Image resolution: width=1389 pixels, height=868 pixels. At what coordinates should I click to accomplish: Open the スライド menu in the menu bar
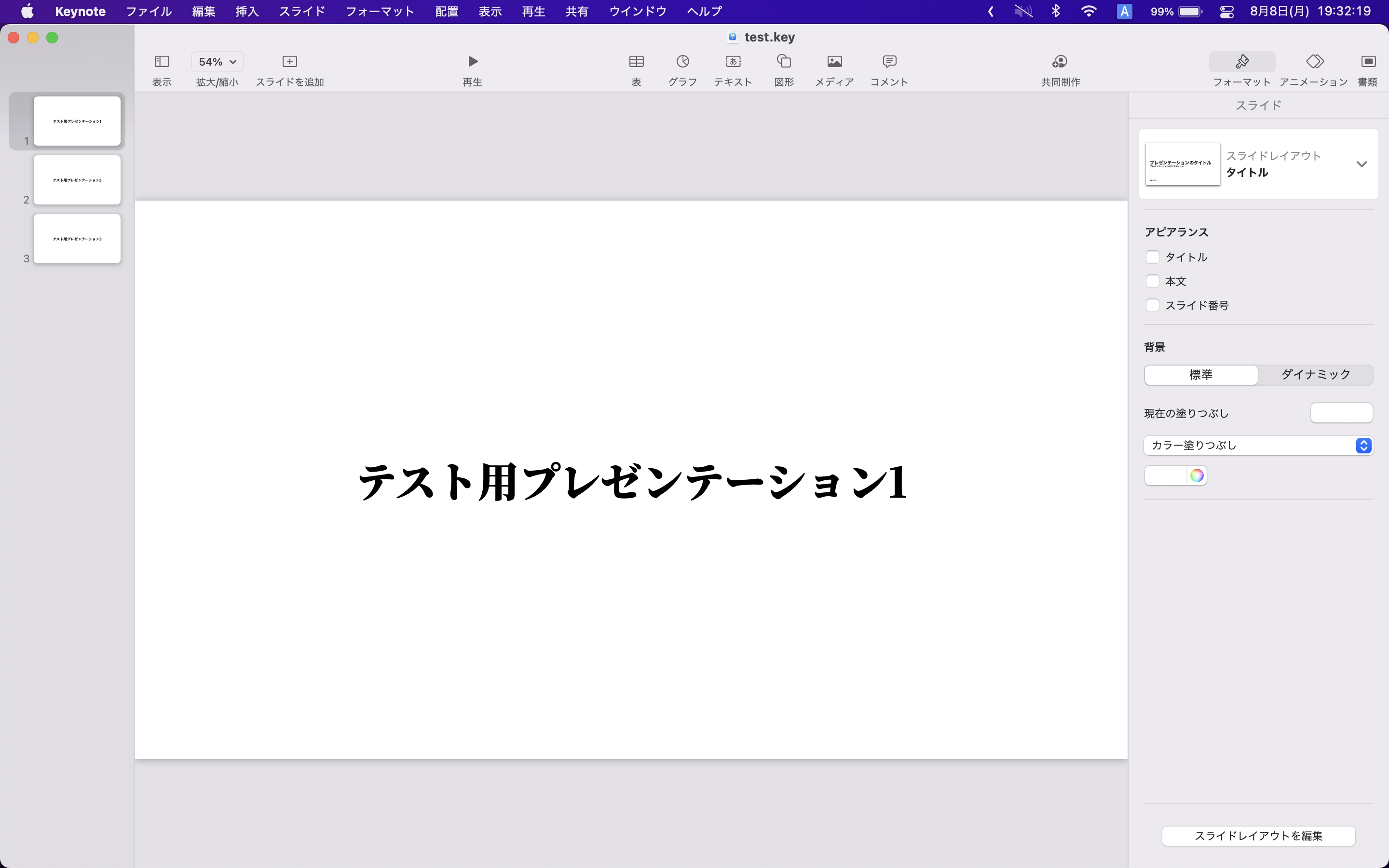click(x=302, y=12)
